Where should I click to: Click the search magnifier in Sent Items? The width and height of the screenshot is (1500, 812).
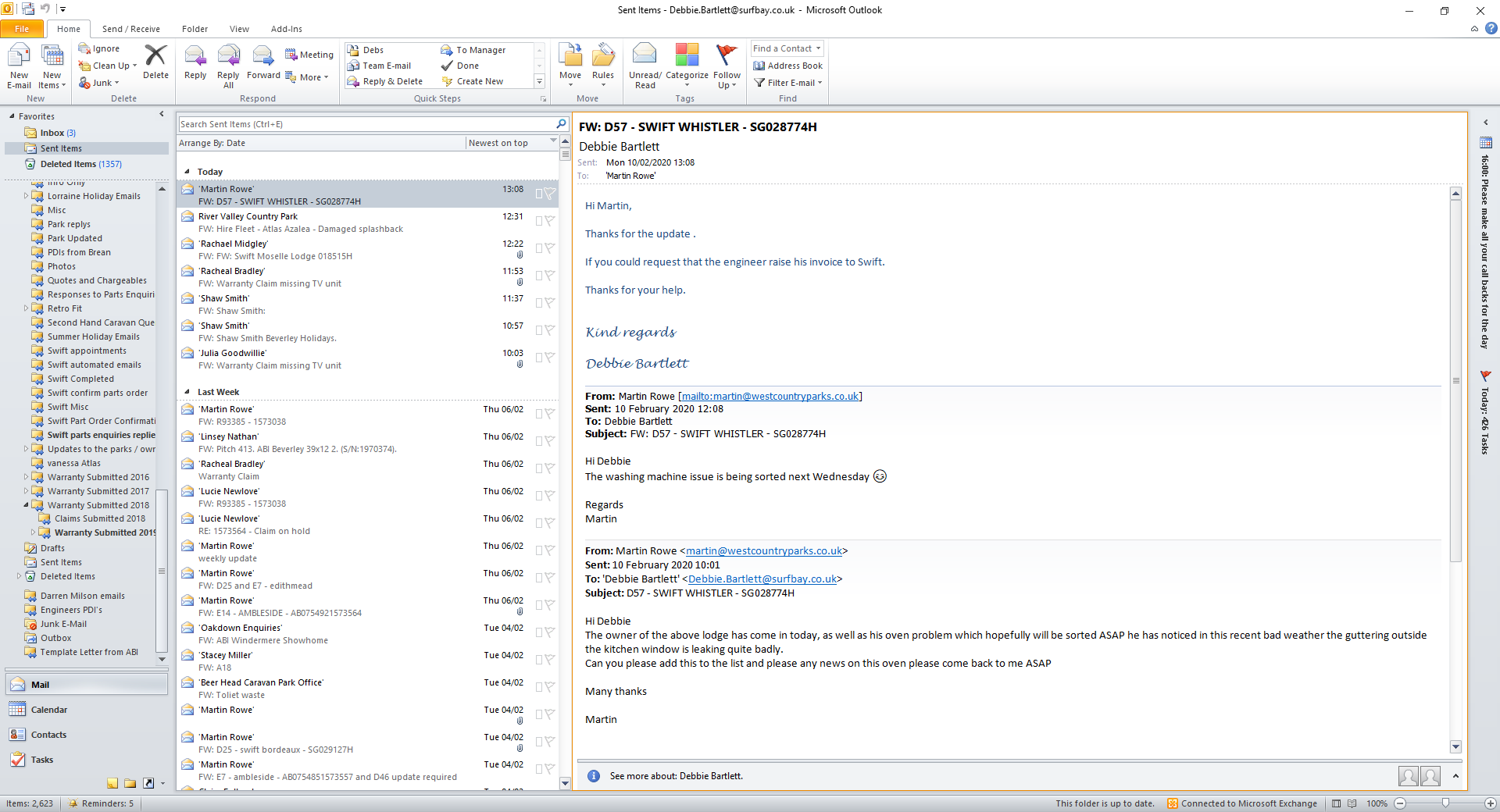[561, 124]
